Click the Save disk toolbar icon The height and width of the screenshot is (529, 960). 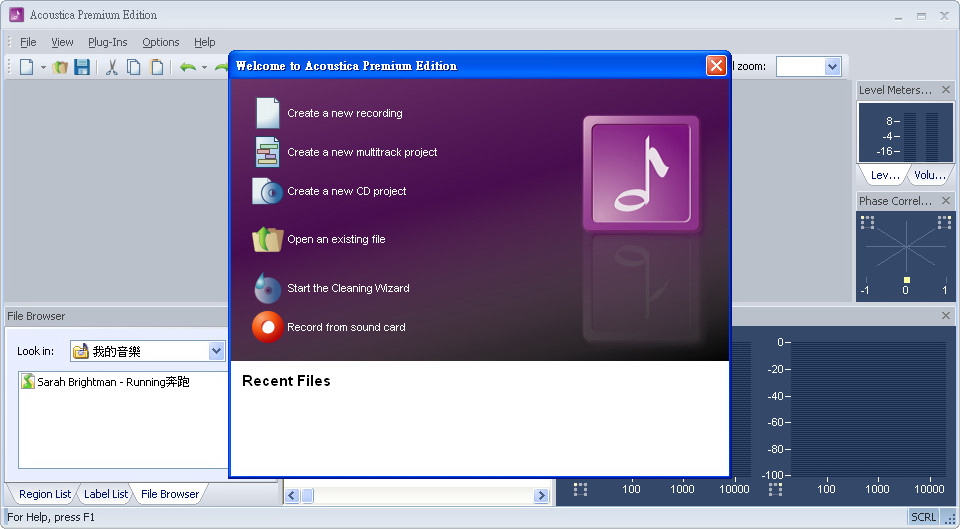point(82,67)
